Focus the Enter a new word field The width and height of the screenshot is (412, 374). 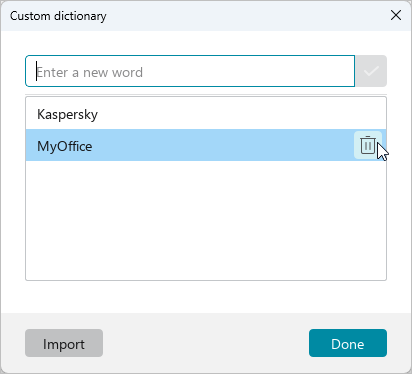(x=190, y=71)
